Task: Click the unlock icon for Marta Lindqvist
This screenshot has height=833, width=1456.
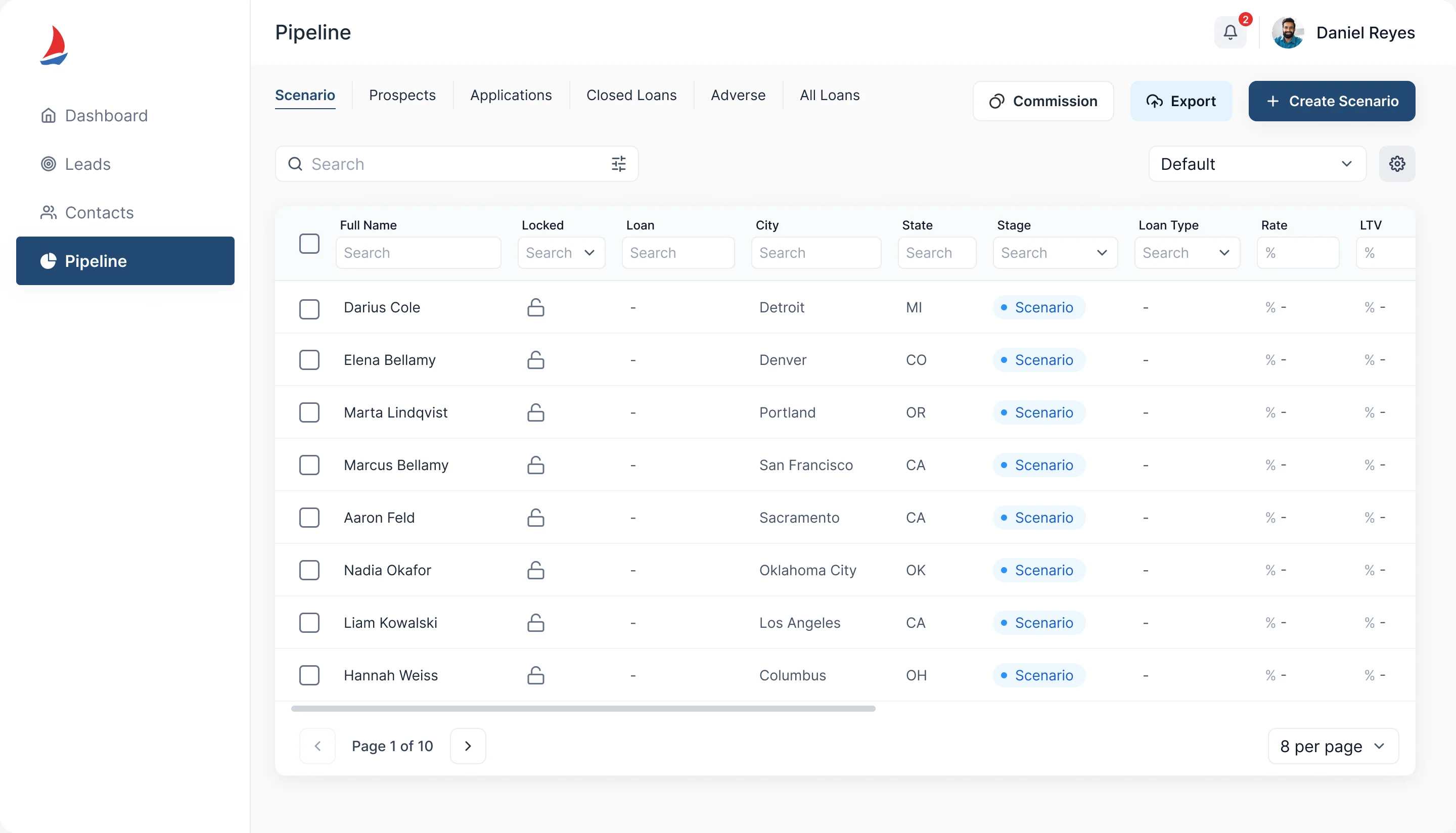Action: 535,412
